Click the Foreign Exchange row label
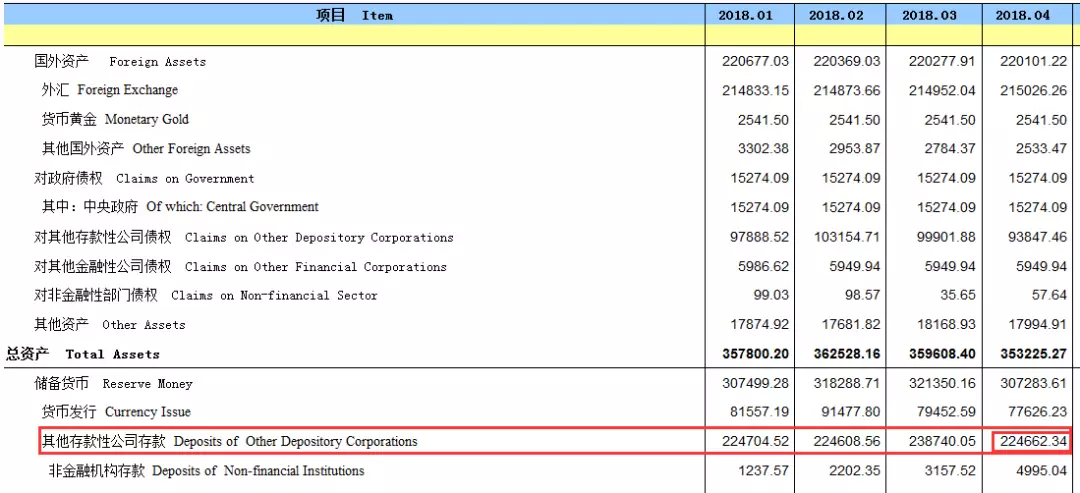The image size is (1080, 493). [x=110, y=90]
